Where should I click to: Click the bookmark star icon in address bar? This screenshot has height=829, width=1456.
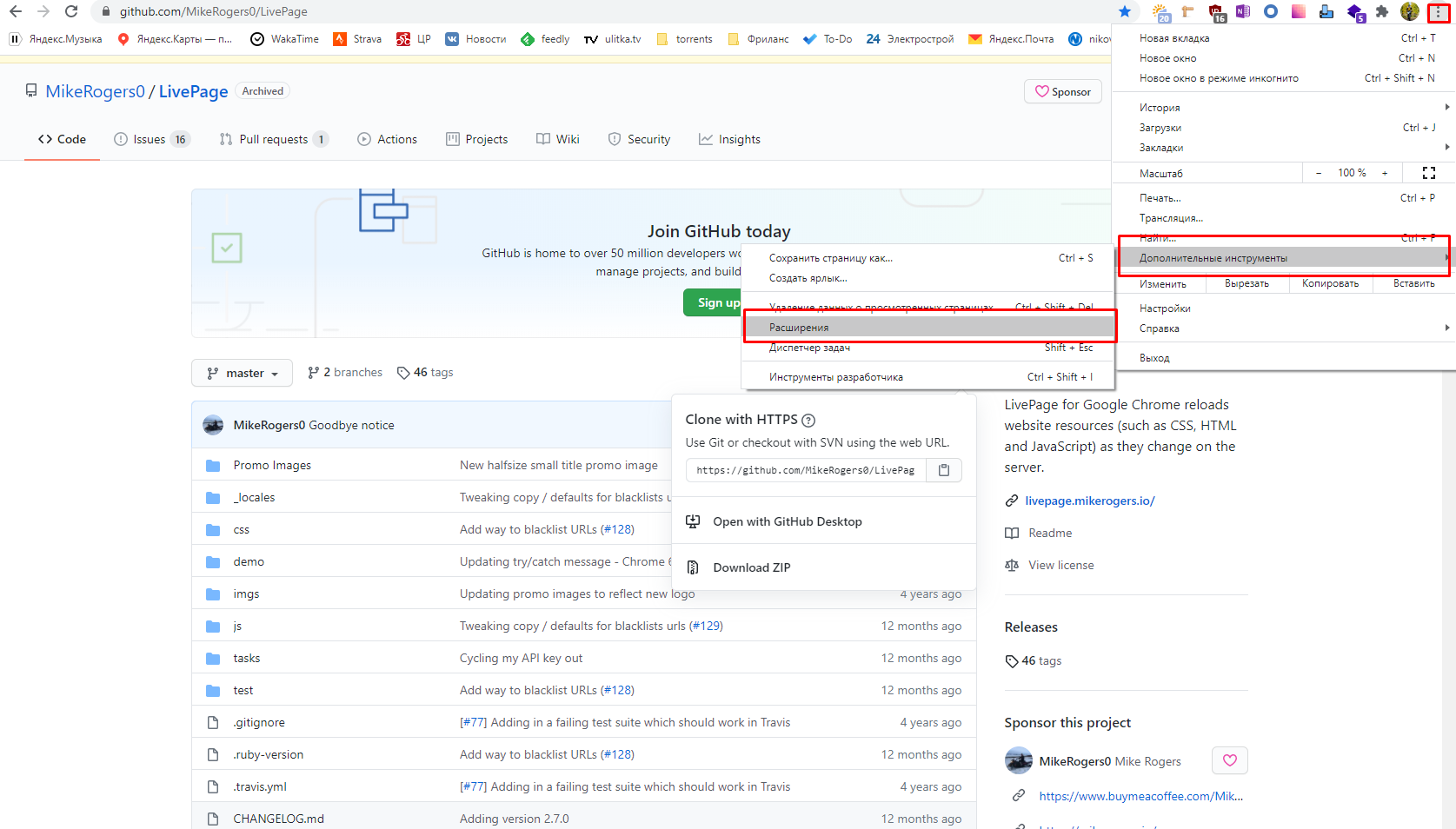[x=1125, y=11]
